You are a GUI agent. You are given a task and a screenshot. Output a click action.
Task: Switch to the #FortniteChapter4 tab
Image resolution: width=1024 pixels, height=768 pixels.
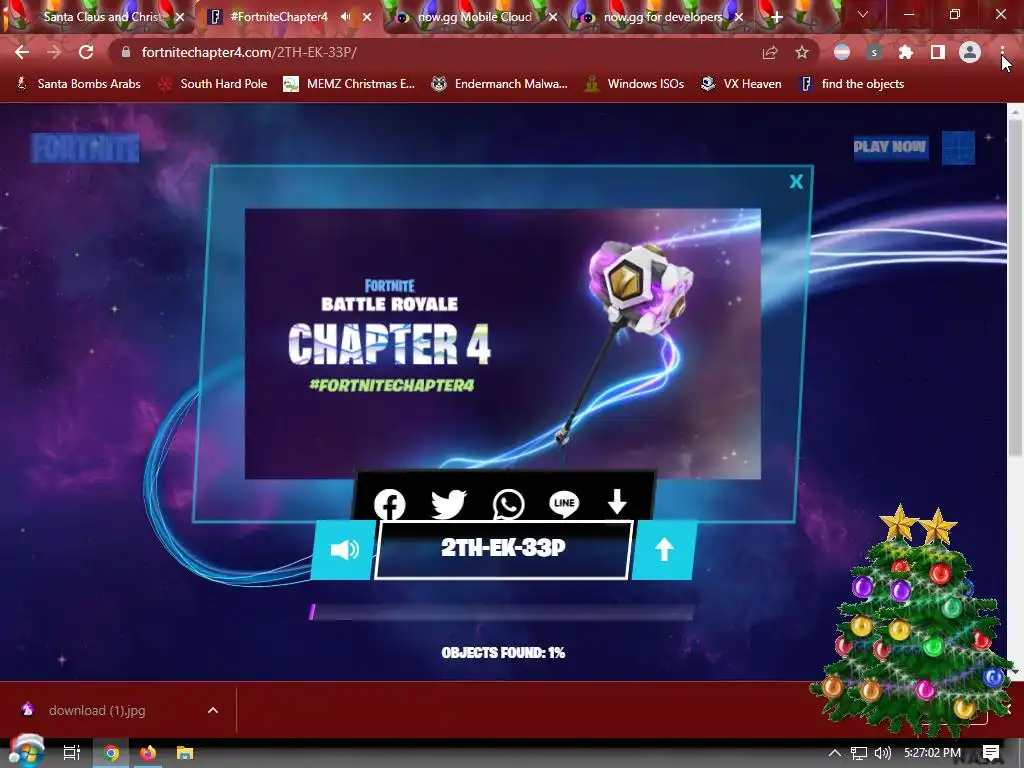tap(279, 17)
